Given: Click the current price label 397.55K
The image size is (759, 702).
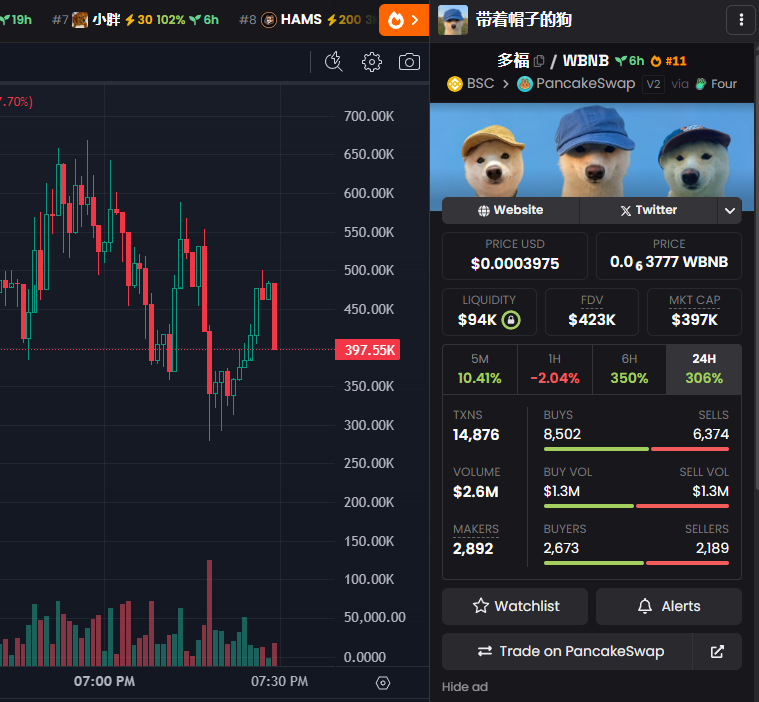Looking at the screenshot, I should pos(367,350).
